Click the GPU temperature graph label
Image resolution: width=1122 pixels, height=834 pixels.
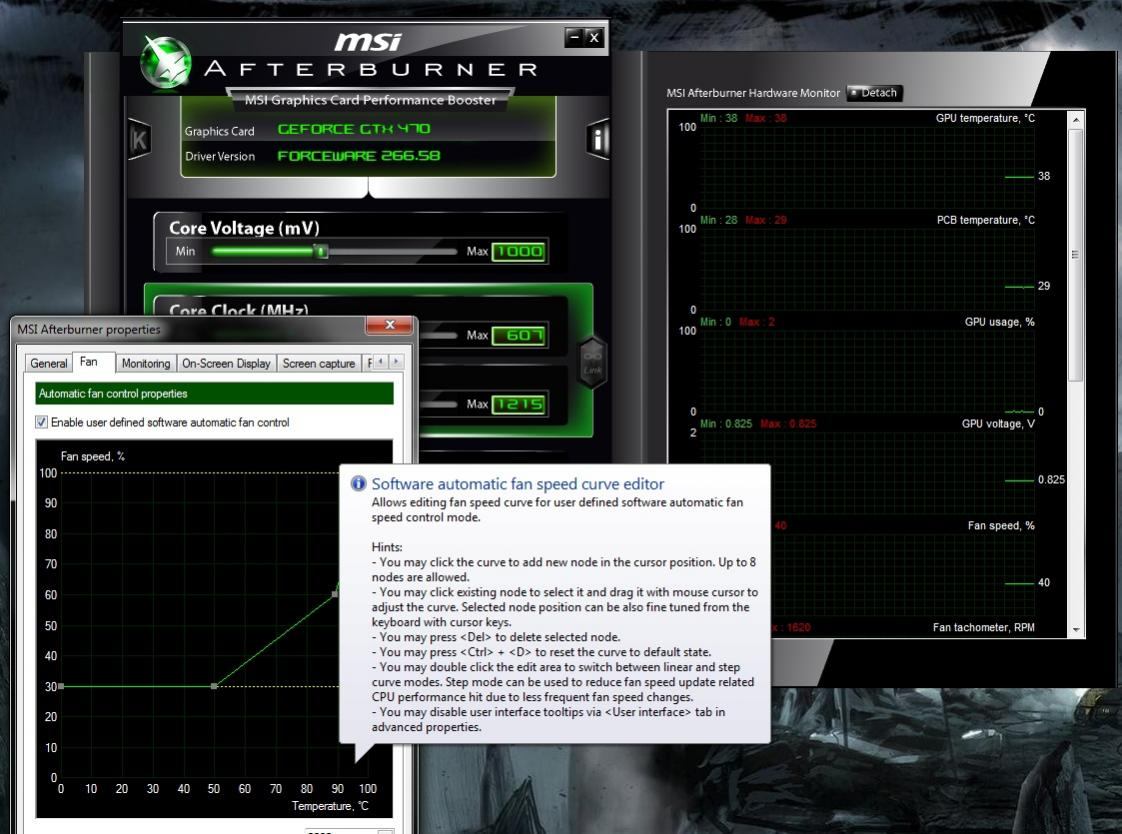985,118
